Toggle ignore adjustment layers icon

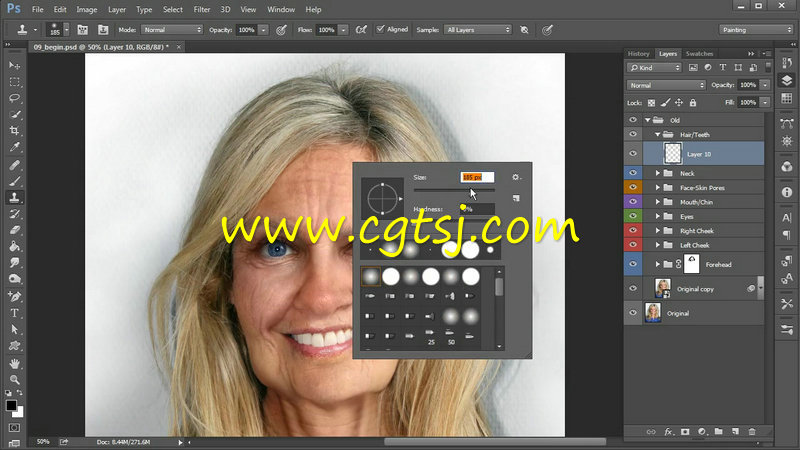[524, 30]
